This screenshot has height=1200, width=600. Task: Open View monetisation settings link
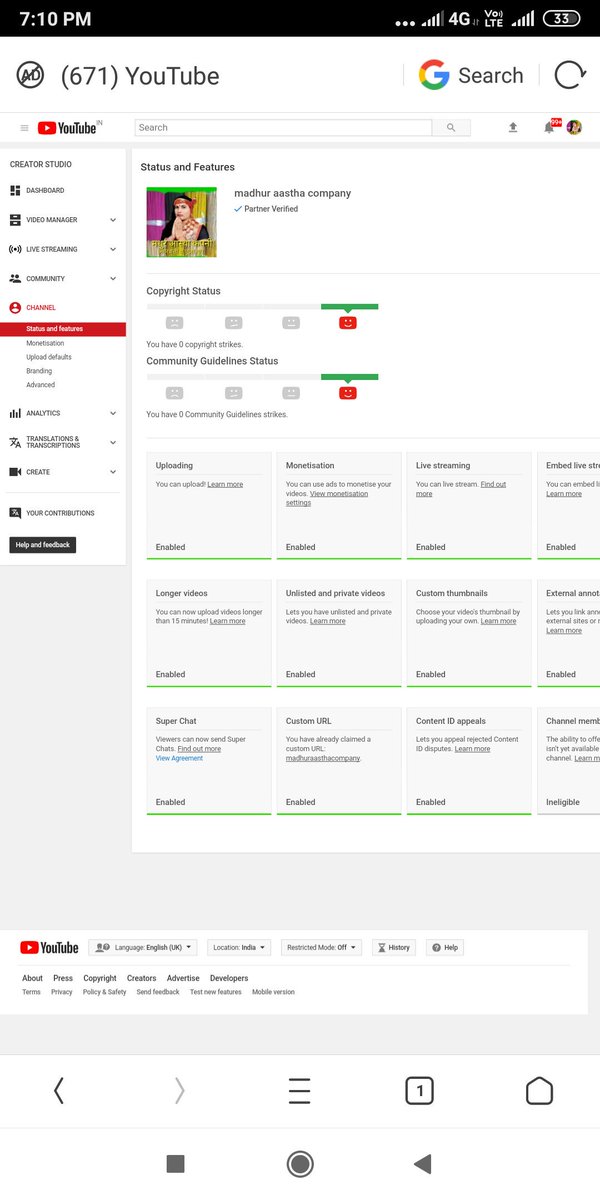coord(326,498)
